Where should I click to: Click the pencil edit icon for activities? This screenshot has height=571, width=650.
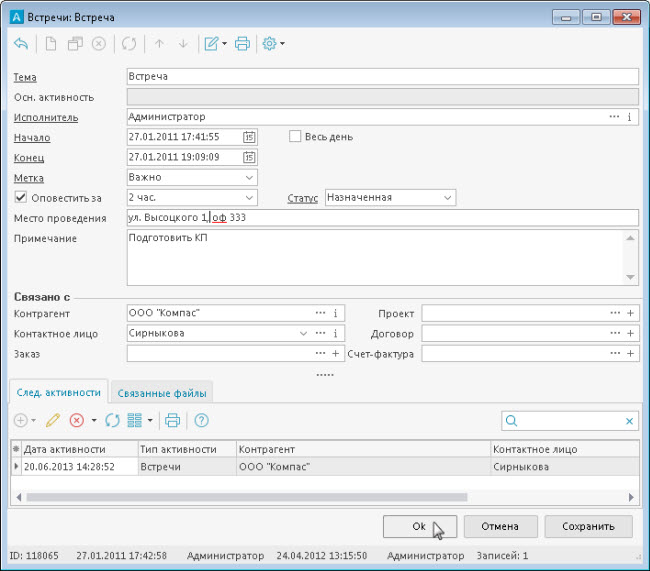[x=53, y=421]
